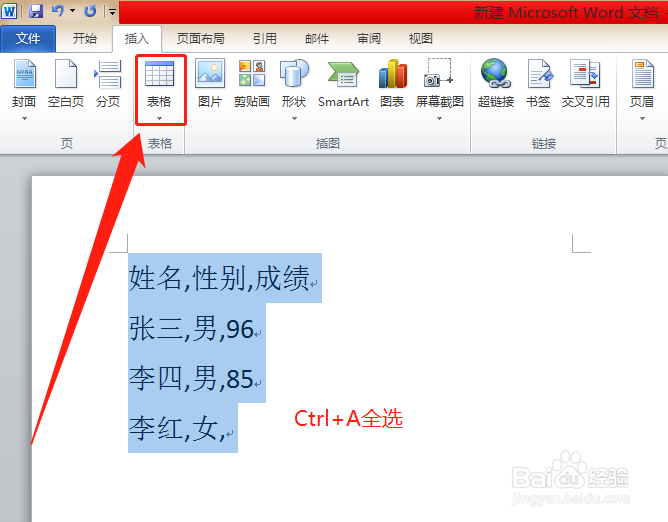Select the 插入 ribbon tab
The height and width of the screenshot is (522, 668).
tap(137, 39)
